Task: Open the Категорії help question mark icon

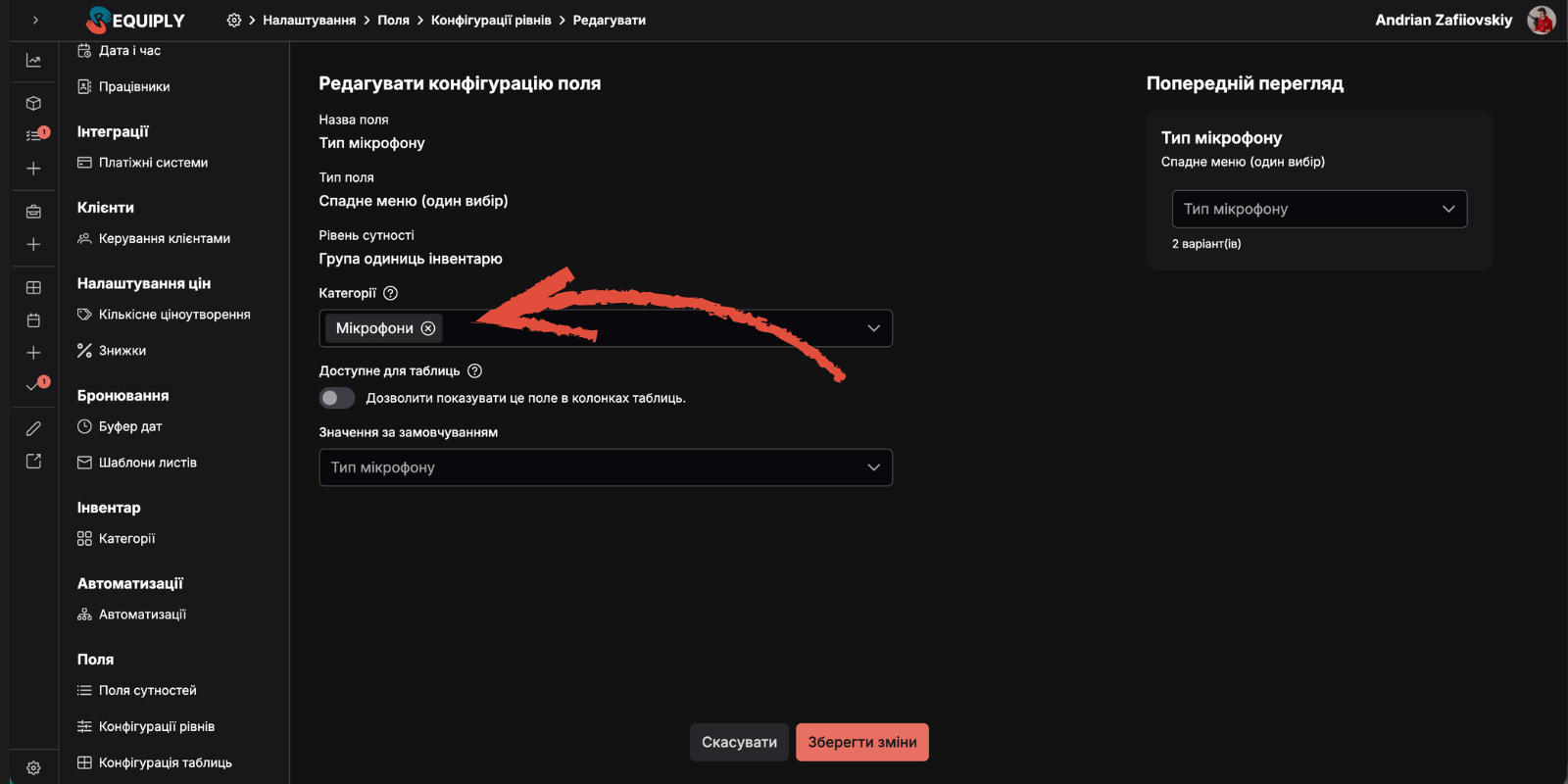Action: [390, 292]
